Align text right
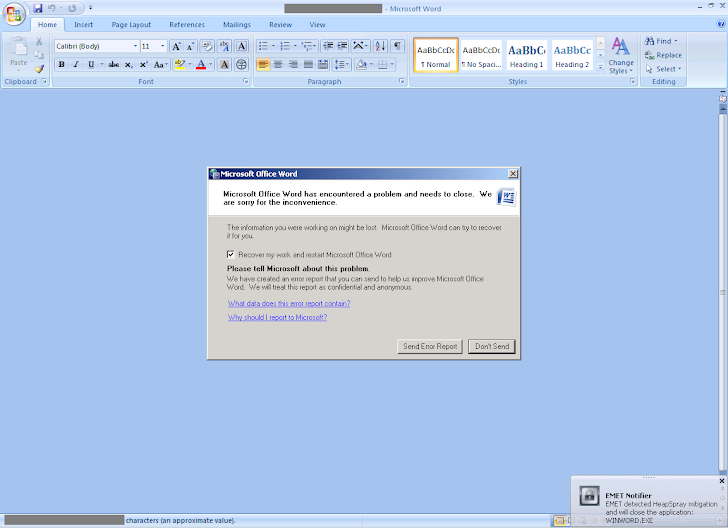Image resolution: width=728 pixels, height=528 pixels. tap(293, 65)
